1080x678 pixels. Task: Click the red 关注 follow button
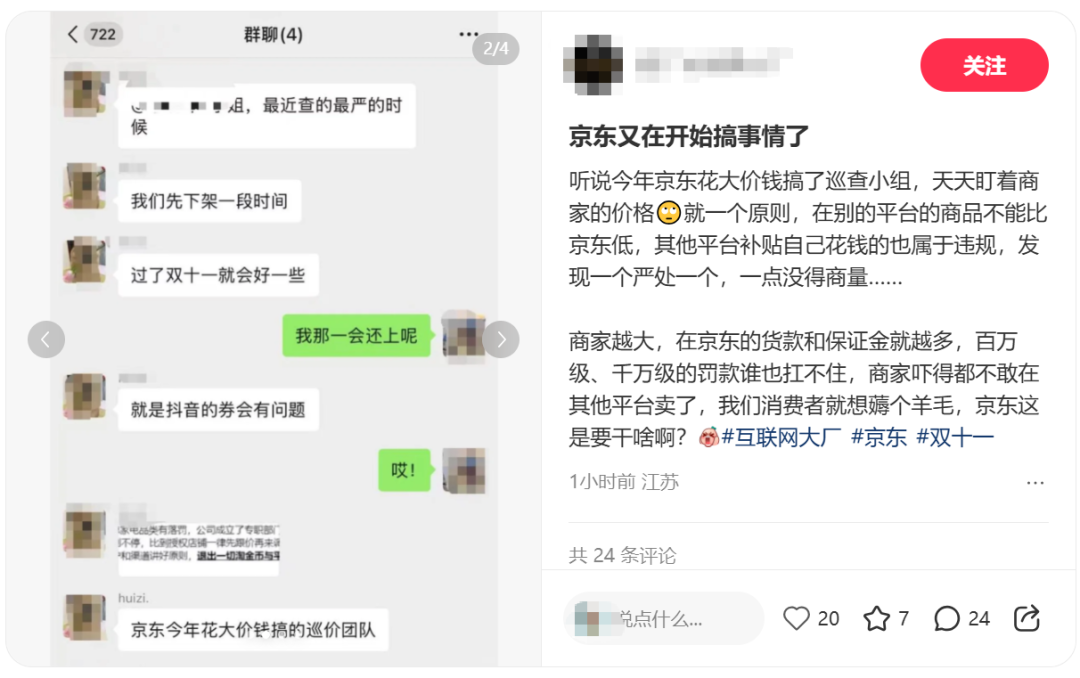(x=984, y=65)
